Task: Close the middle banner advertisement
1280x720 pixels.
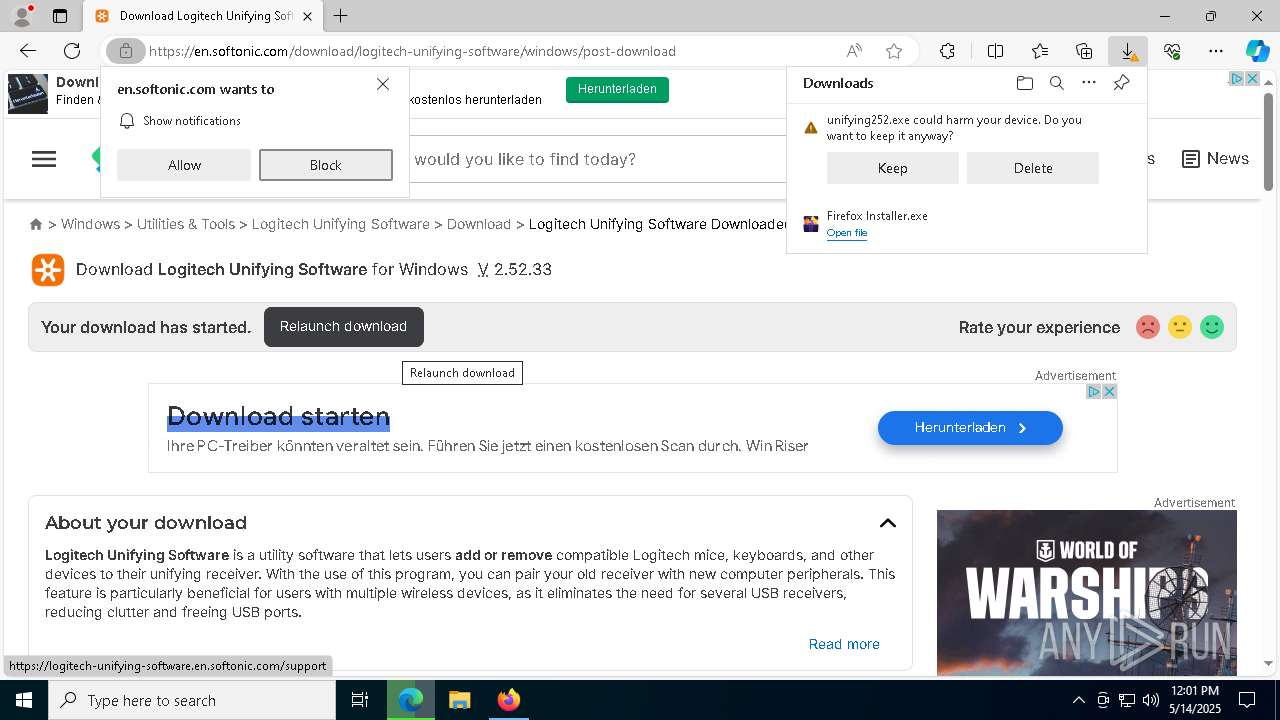Action: click(x=1109, y=391)
